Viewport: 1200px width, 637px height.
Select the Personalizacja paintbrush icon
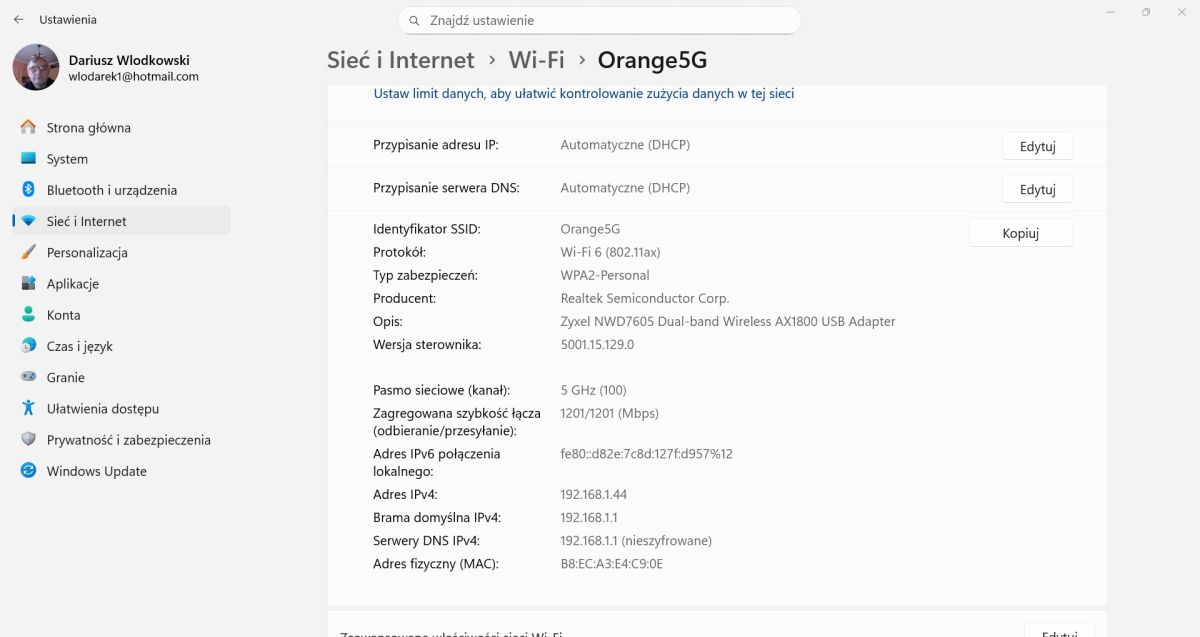pos(28,252)
